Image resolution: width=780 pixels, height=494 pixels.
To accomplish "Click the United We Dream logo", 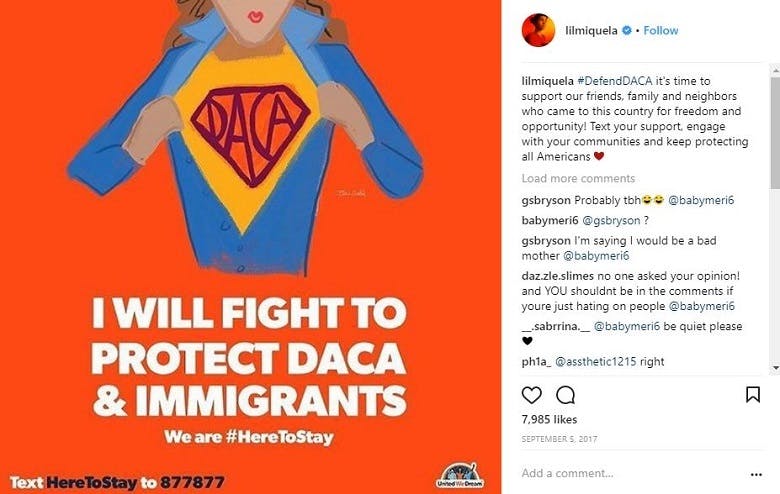I will [460, 475].
